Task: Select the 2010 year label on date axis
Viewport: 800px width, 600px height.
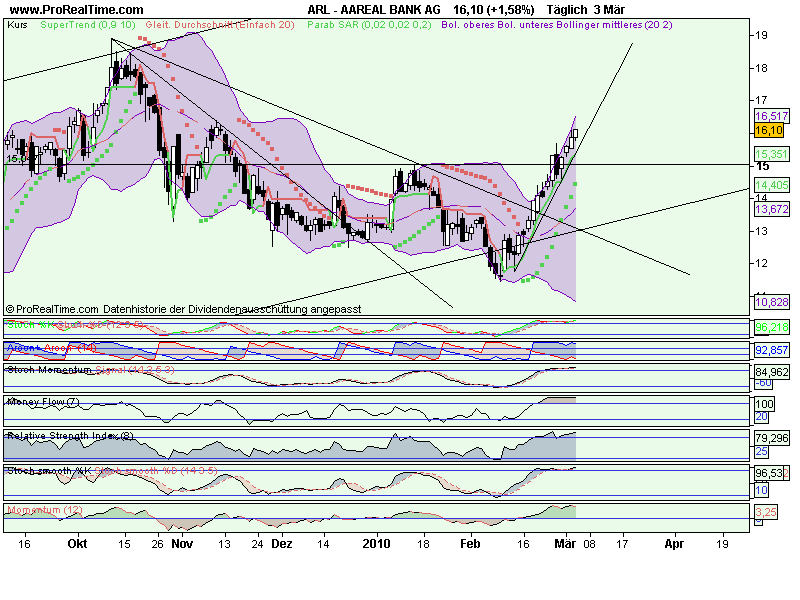Action: (x=376, y=543)
